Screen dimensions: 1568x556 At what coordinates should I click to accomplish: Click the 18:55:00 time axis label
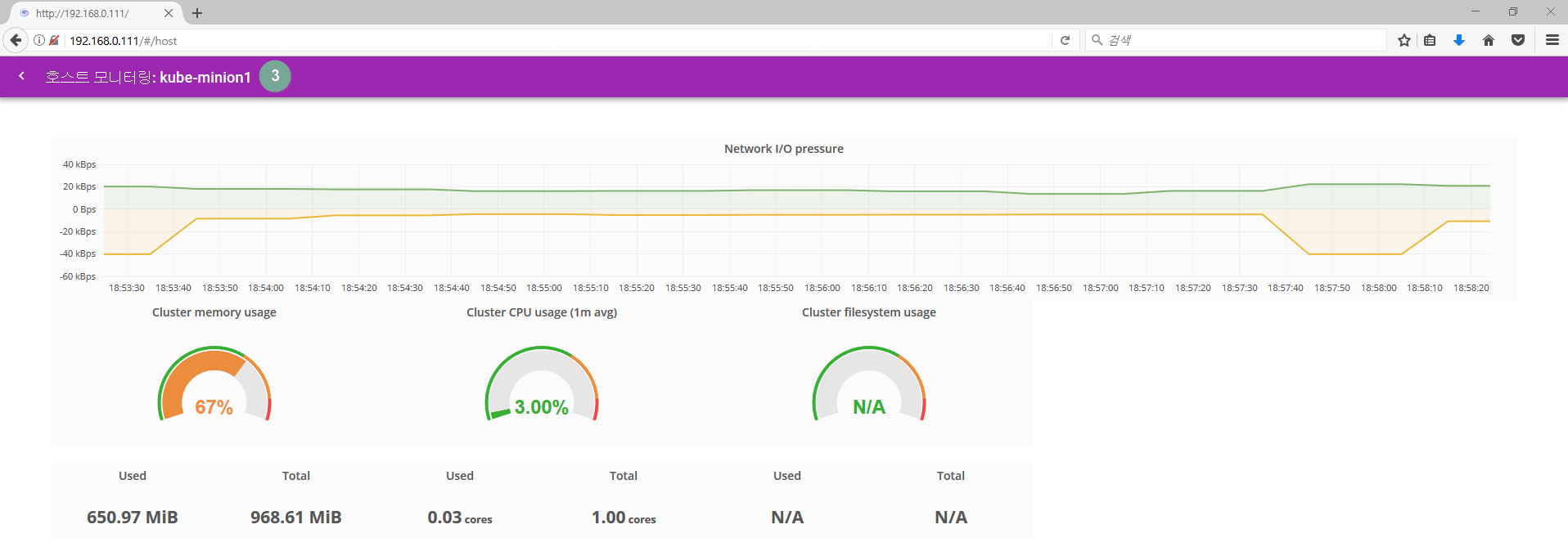544,288
